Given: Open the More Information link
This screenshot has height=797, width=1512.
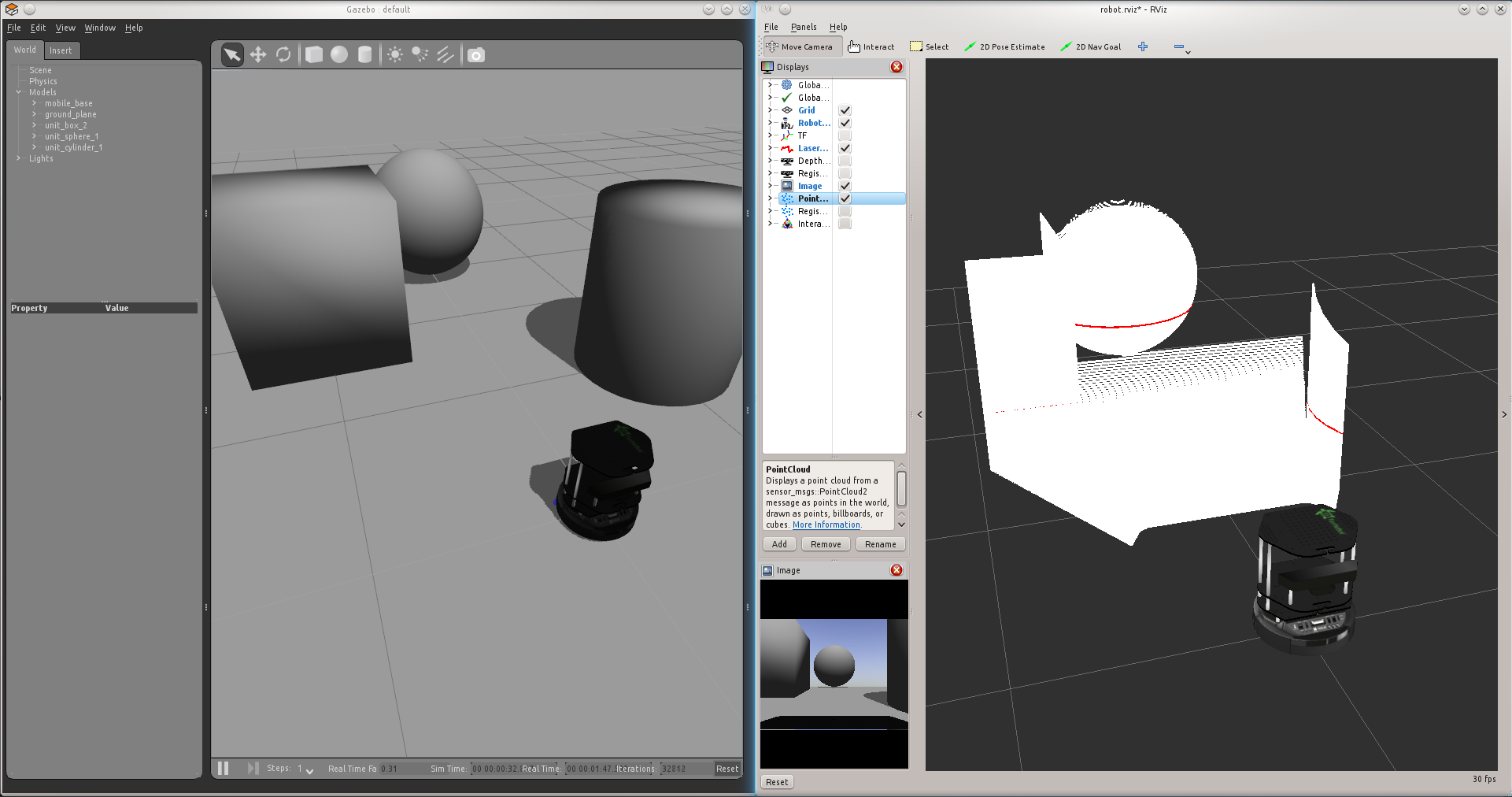Looking at the screenshot, I should 826,525.
